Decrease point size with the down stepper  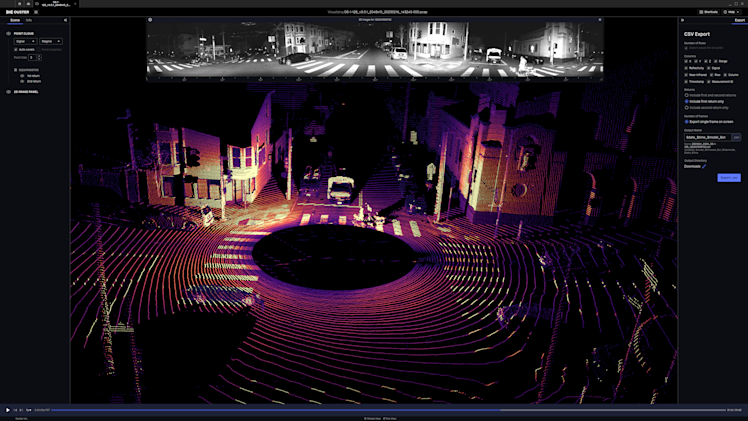39,59
